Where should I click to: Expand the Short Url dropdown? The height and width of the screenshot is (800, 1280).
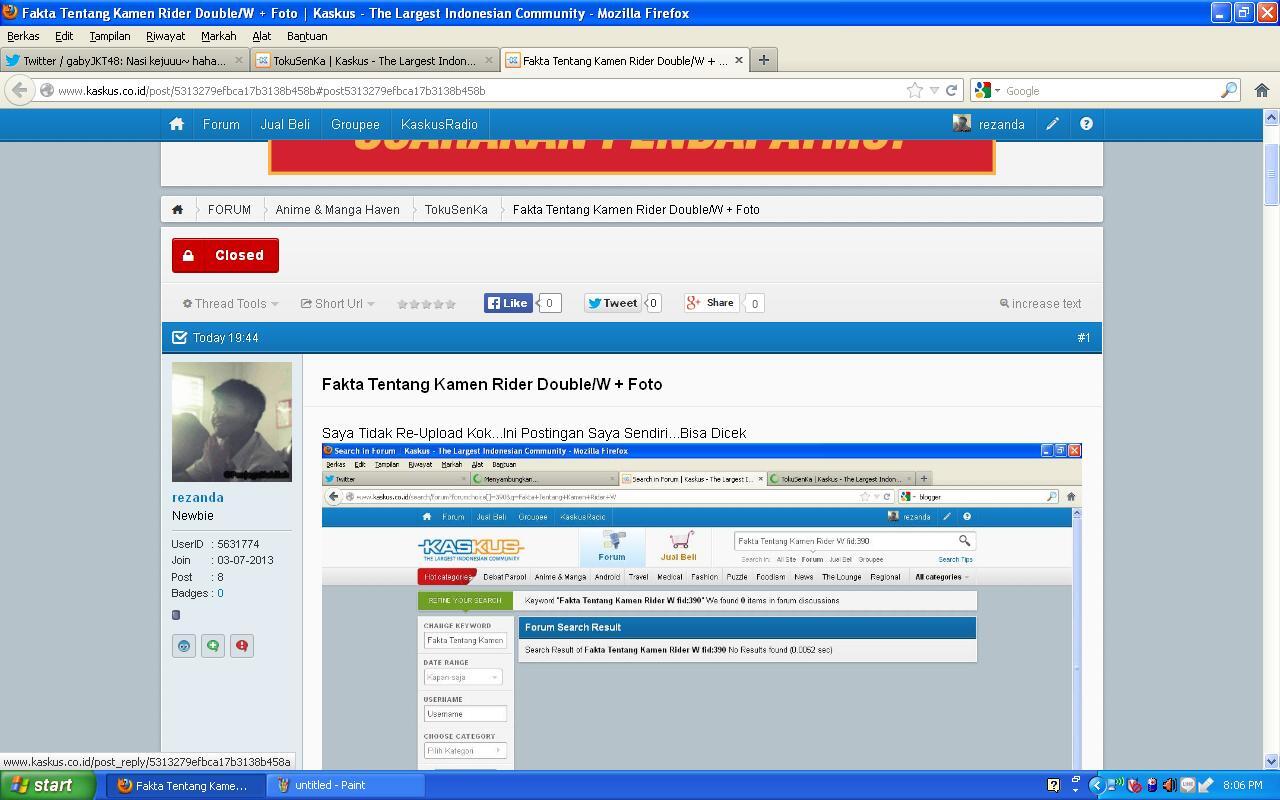tap(338, 304)
